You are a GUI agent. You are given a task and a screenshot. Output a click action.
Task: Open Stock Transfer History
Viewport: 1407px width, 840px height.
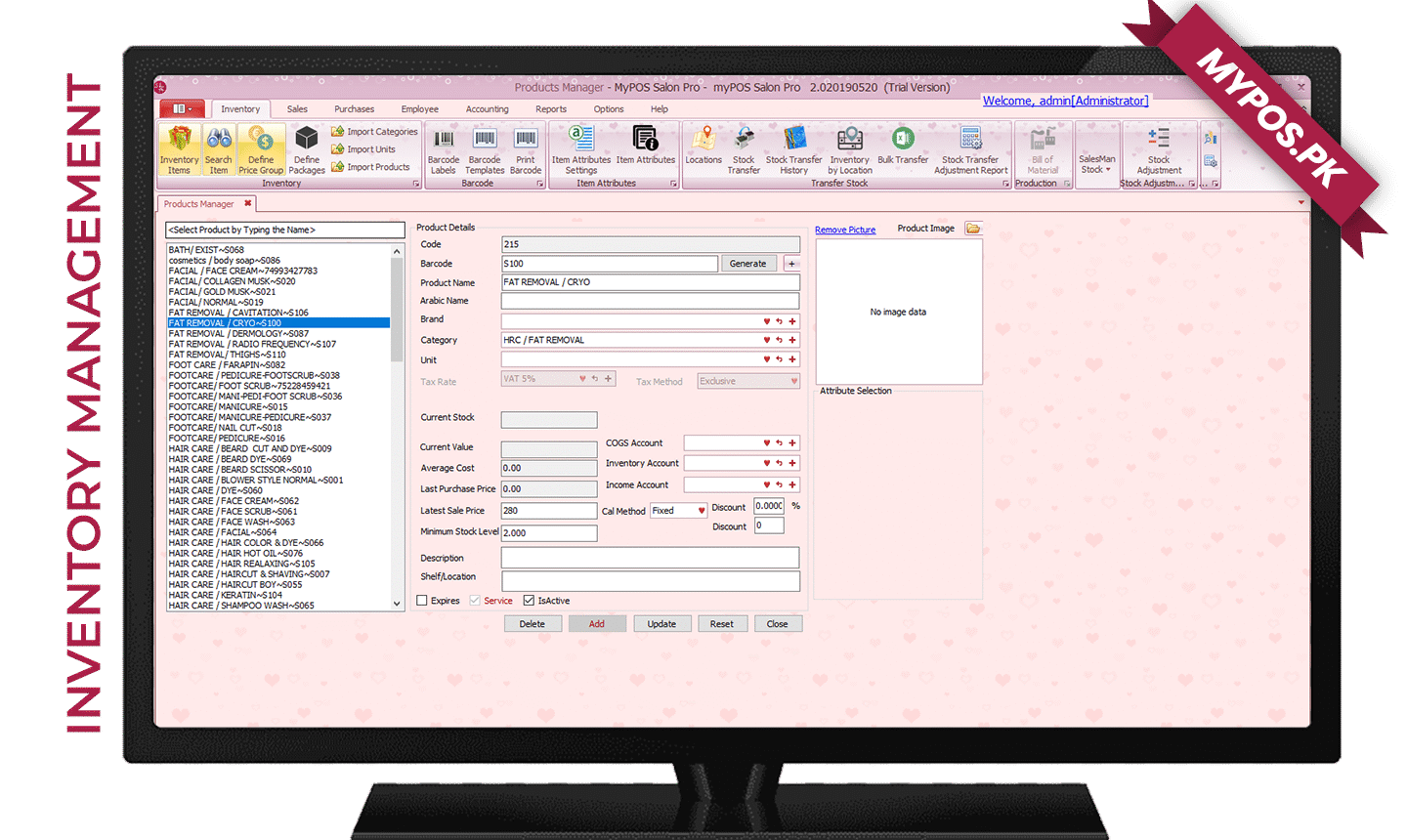tap(793, 149)
